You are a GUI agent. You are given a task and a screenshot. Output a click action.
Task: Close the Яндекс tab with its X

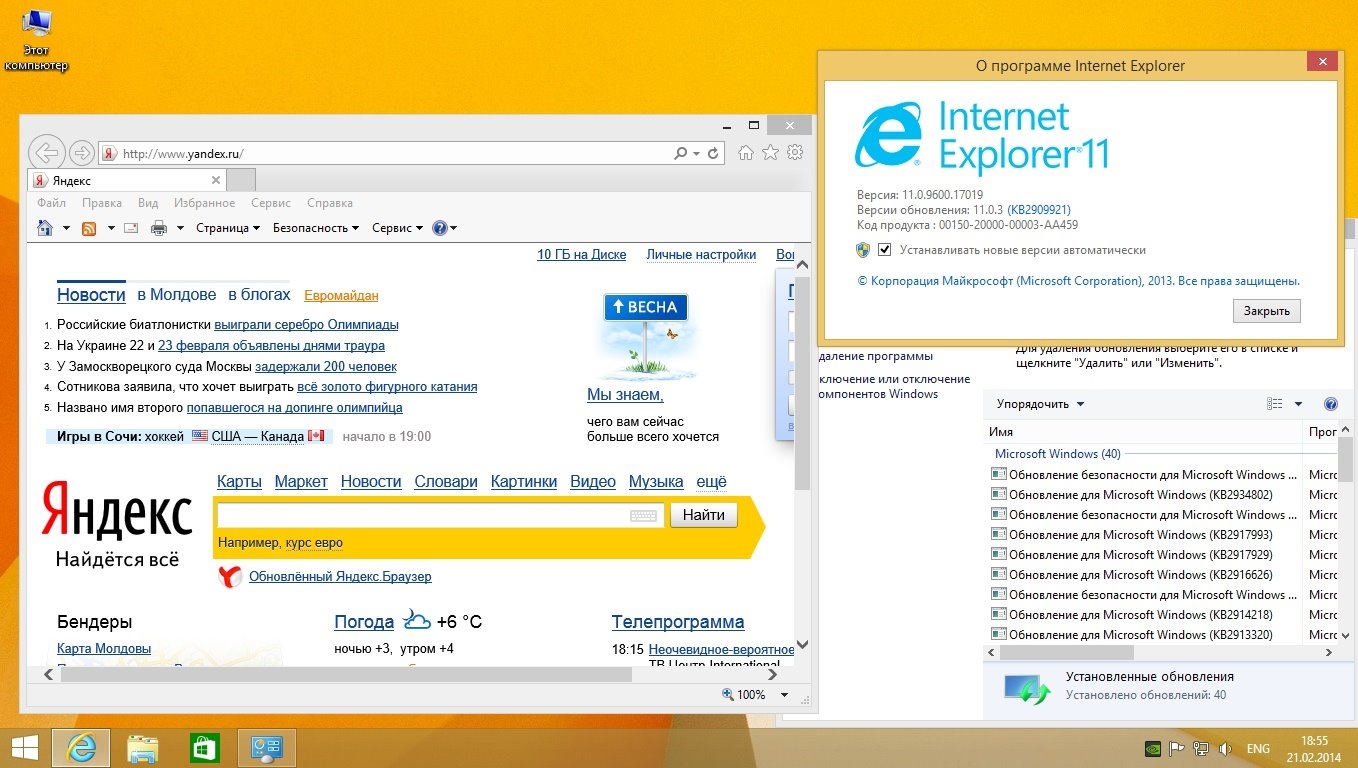point(215,180)
